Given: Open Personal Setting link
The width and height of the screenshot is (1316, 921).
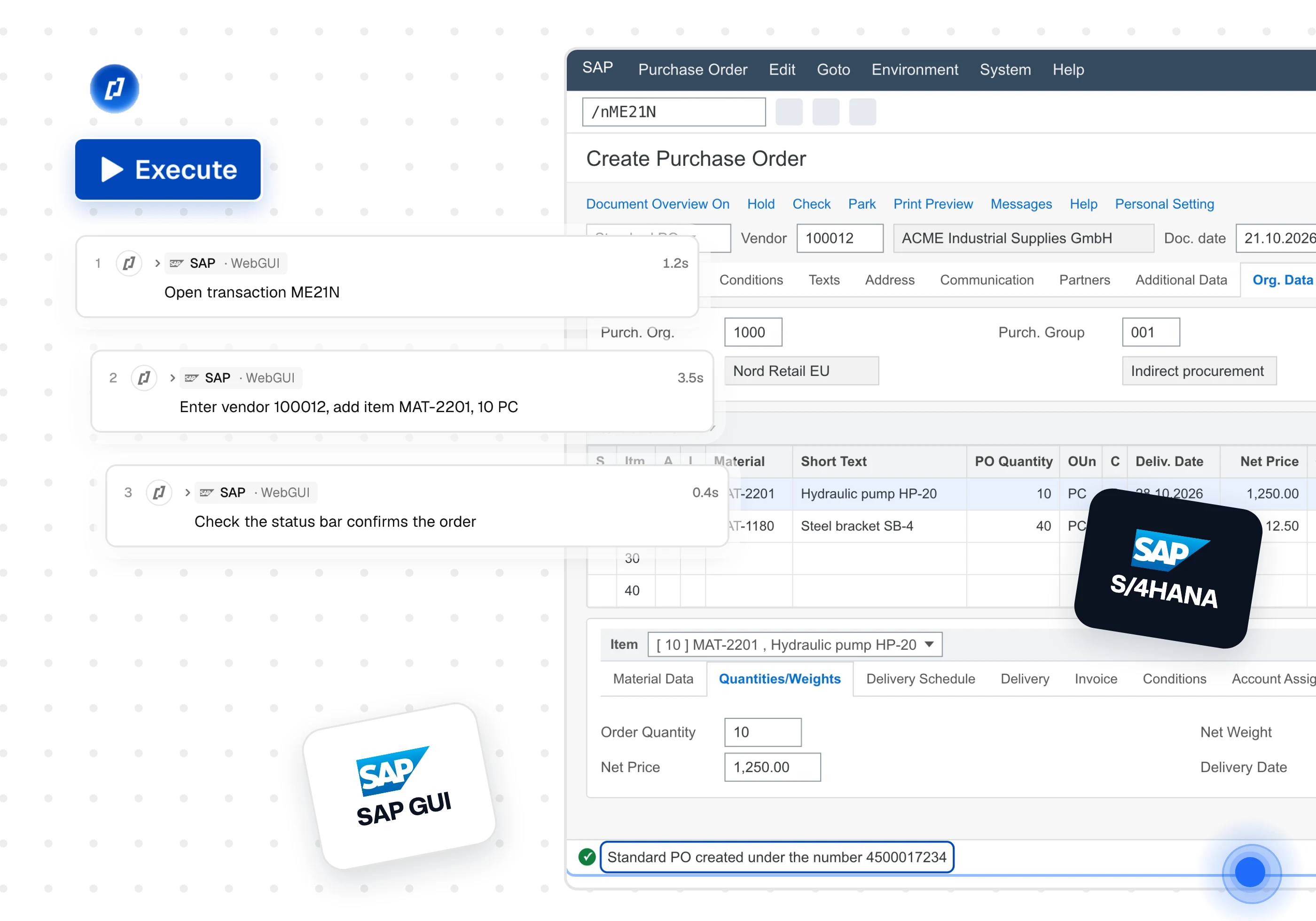Looking at the screenshot, I should click(x=1164, y=204).
